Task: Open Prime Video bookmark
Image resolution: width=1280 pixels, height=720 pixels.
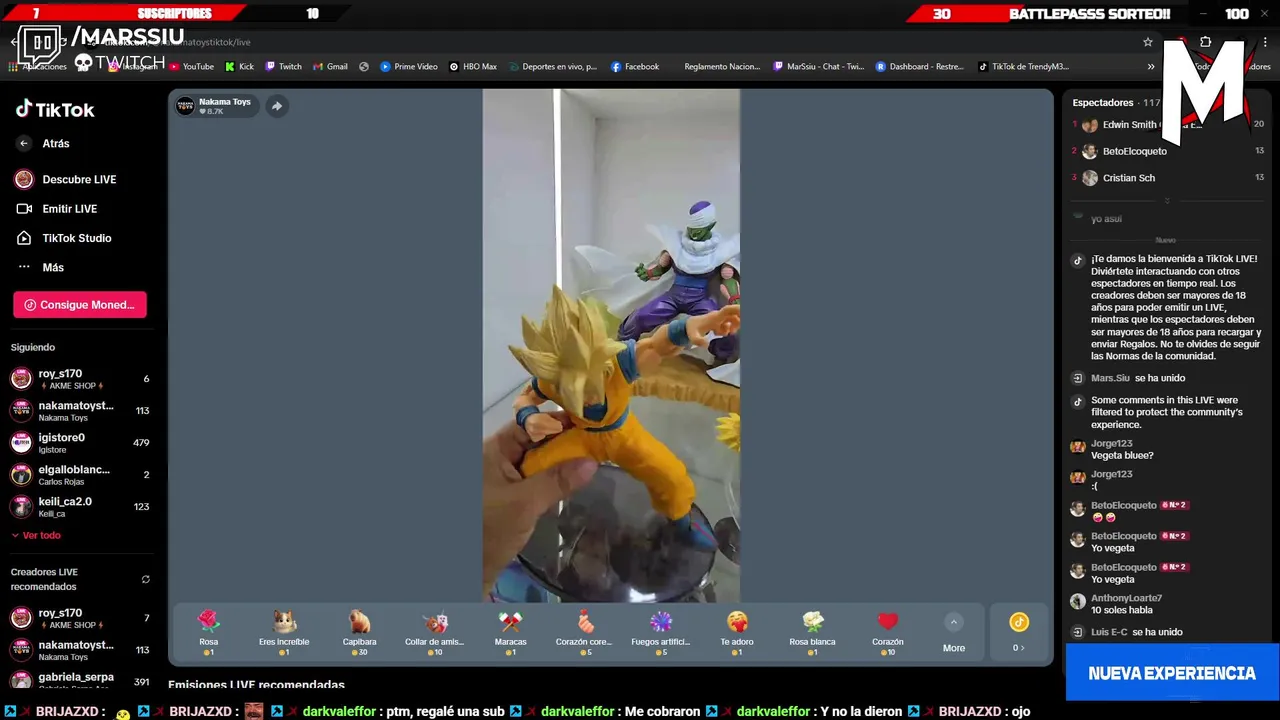Action: point(408,67)
